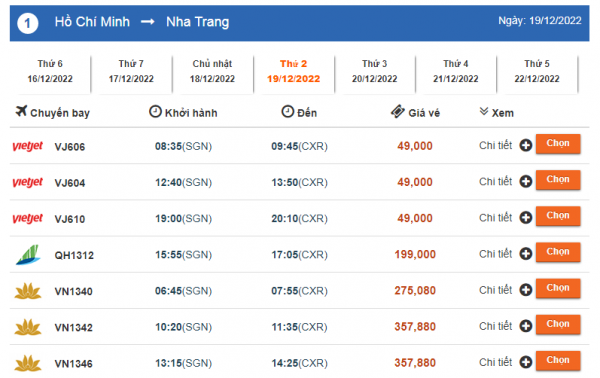Click the airplane icon in Chuyến bay header

pyautogui.click(x=21, y=111)
